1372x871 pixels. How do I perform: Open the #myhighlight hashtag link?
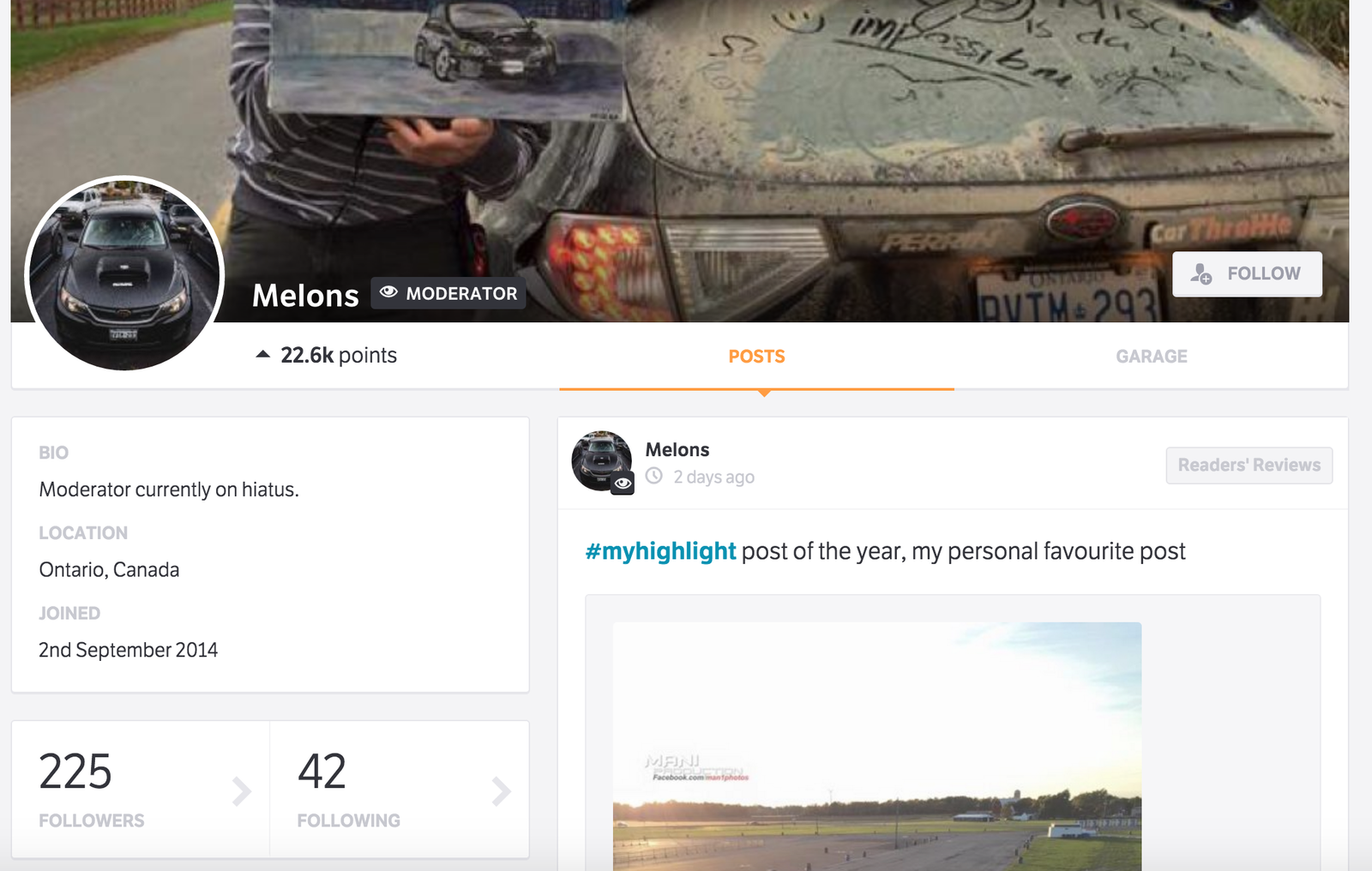coord(660,551)
